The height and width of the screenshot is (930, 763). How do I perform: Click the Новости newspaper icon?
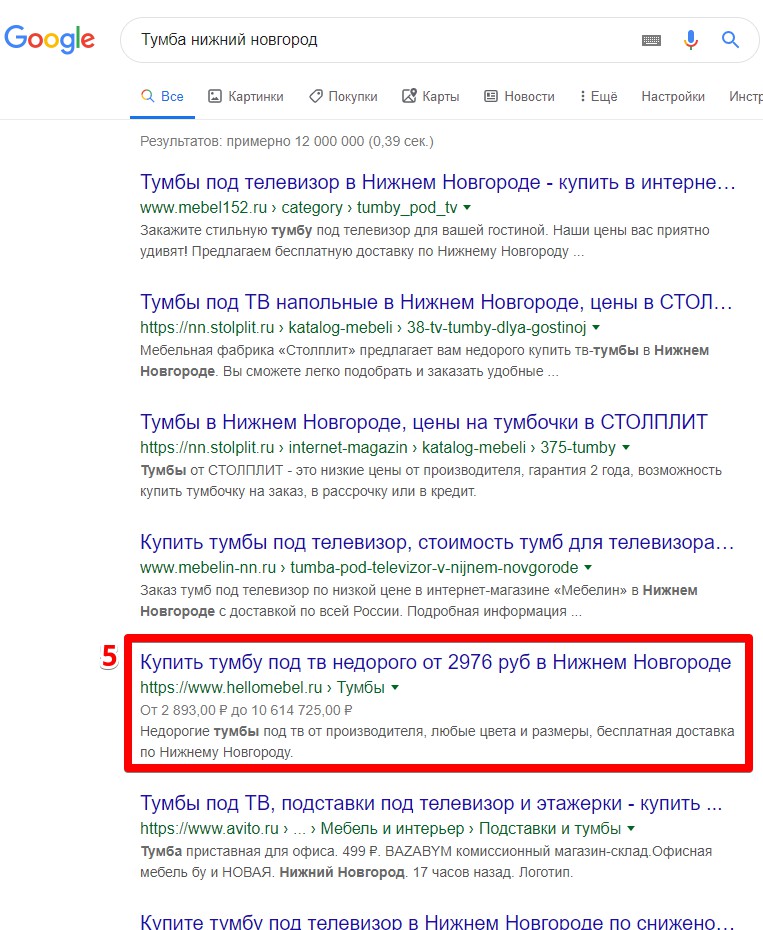coord(491,96)
